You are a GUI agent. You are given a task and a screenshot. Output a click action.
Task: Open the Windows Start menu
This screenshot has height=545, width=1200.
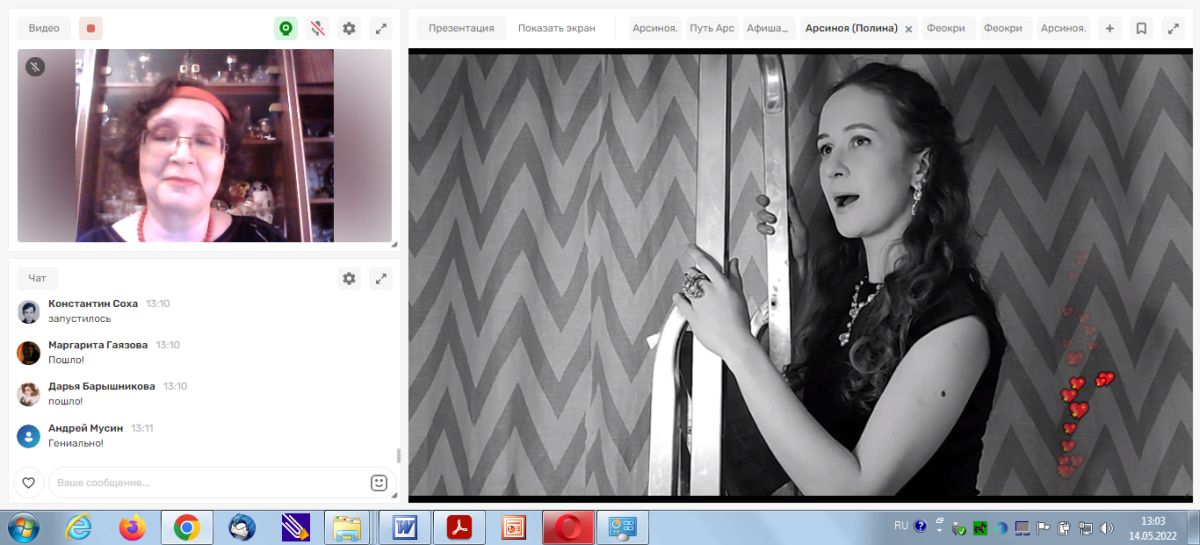click(23, 526)
